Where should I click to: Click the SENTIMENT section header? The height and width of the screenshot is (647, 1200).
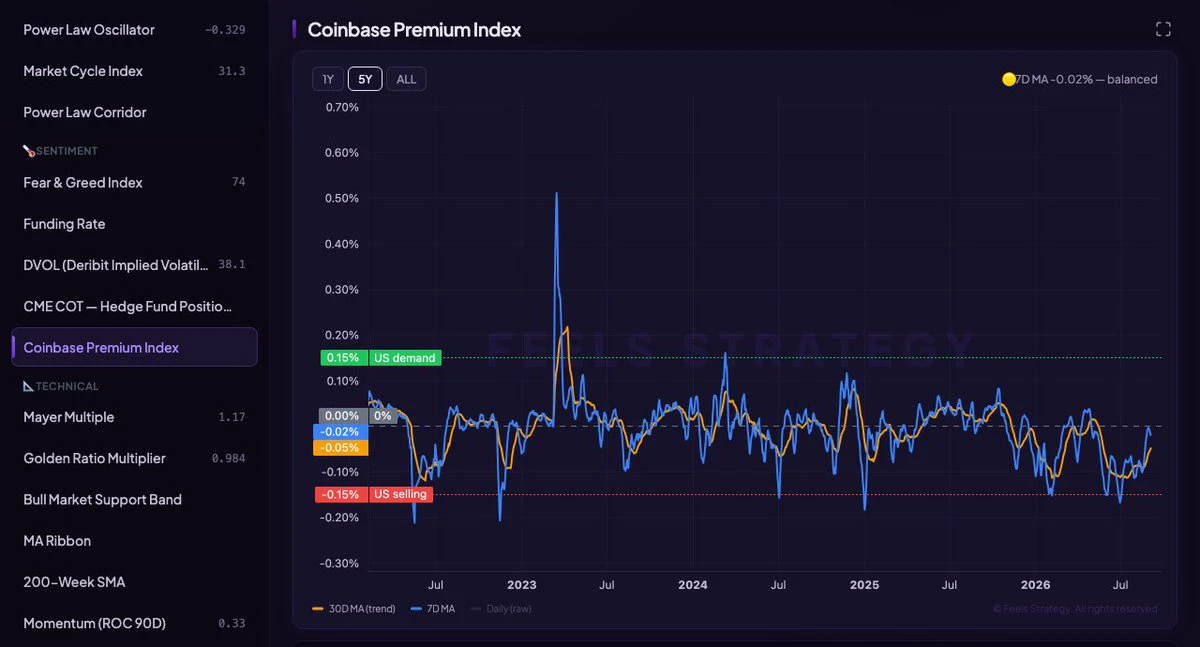[60, 151]
